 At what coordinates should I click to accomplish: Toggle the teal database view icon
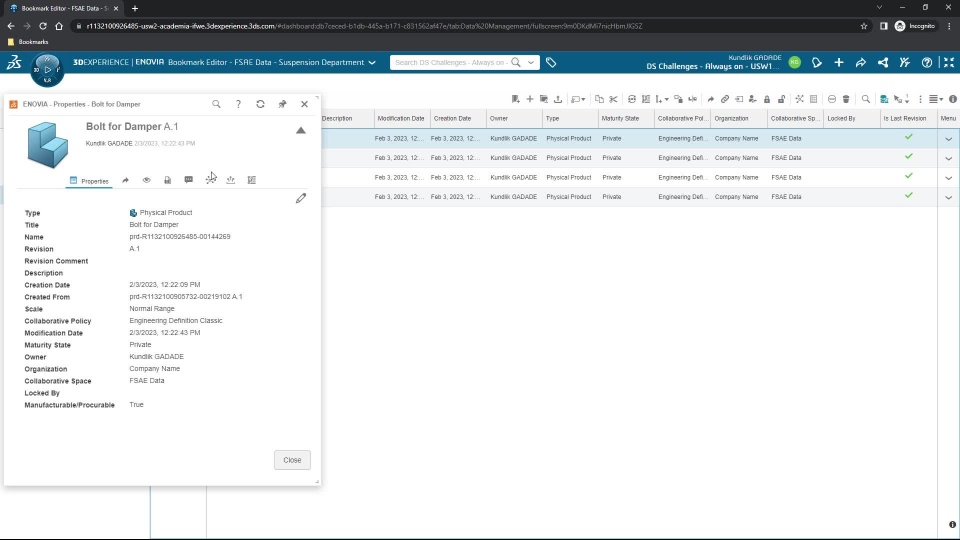pyautogui.click(x=884, y=99)
